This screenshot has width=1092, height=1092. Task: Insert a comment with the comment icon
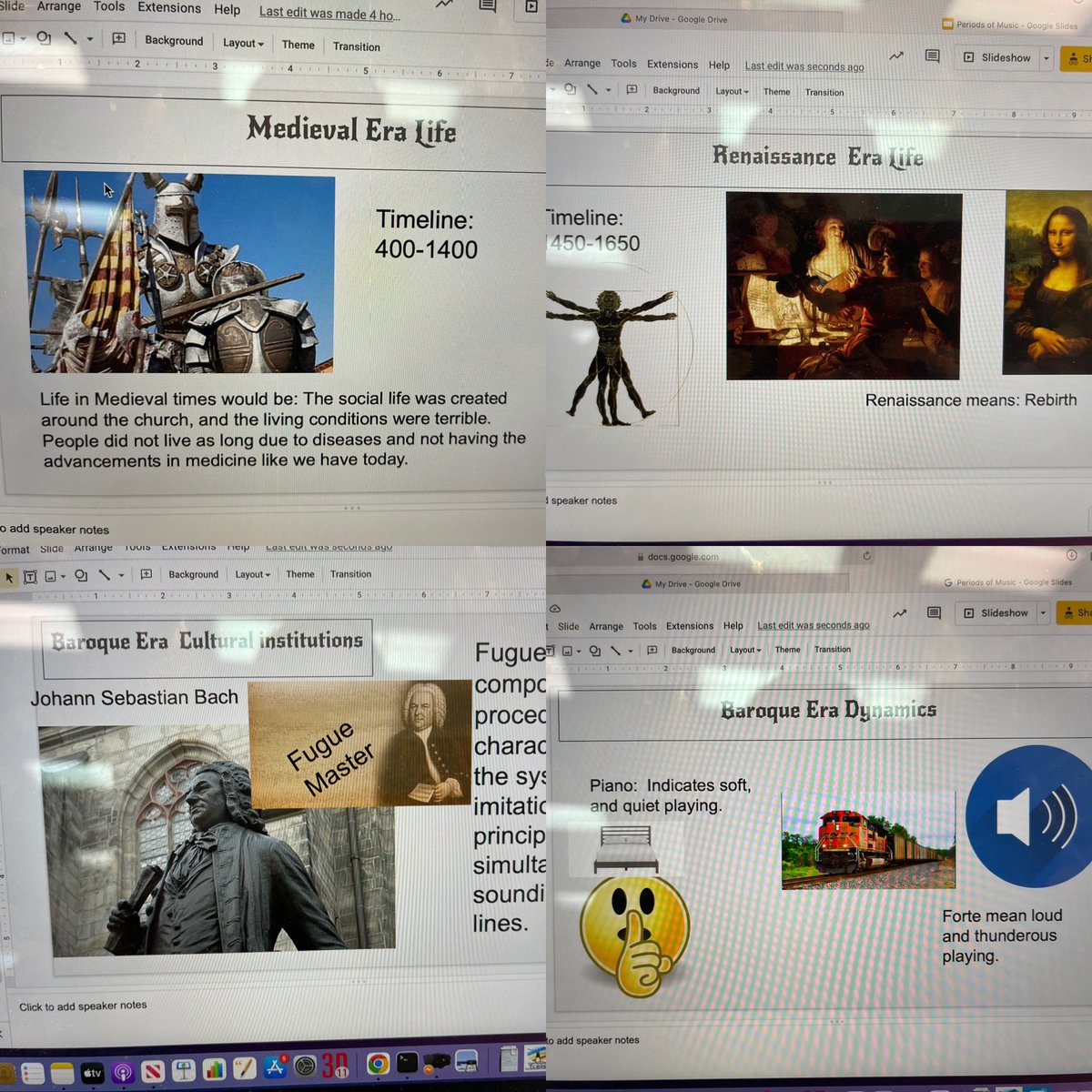point(146,575)
